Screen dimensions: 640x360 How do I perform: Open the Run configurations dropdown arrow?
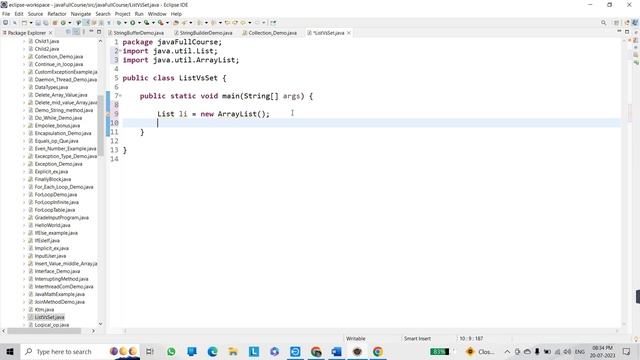[139, 22]
